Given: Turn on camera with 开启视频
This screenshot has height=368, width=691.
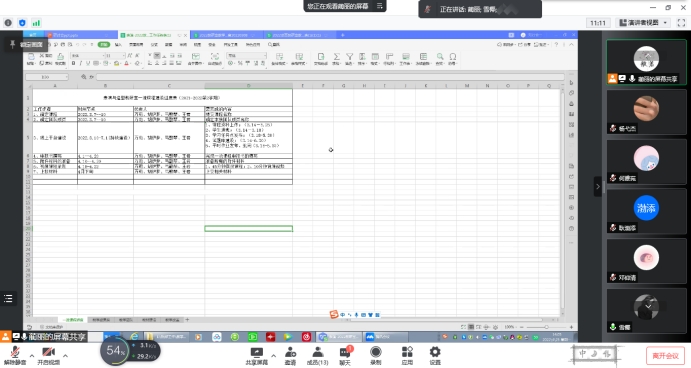Looking at the screenshot, I should coord(48,355).
